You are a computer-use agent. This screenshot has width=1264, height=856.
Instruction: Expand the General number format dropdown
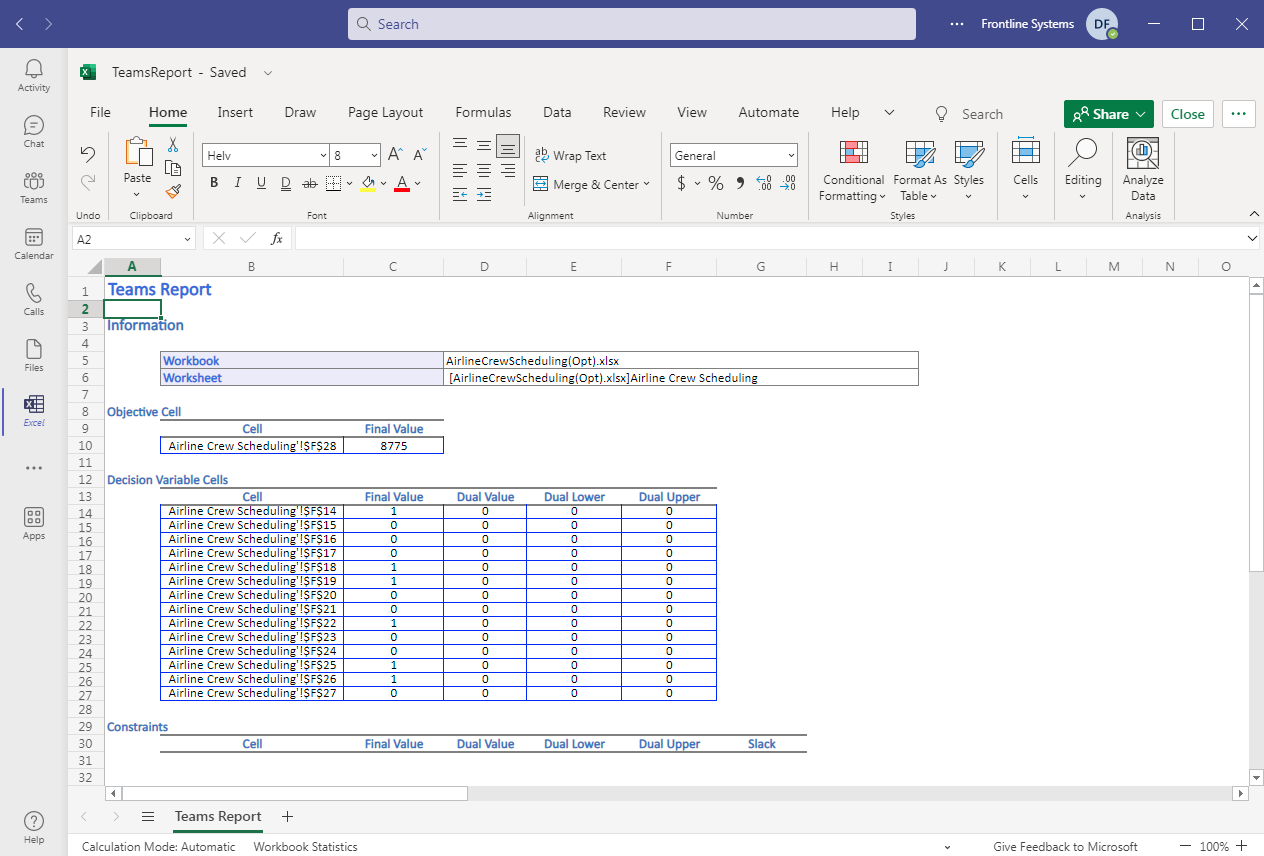pyautogui.click(x=791, y=156)
